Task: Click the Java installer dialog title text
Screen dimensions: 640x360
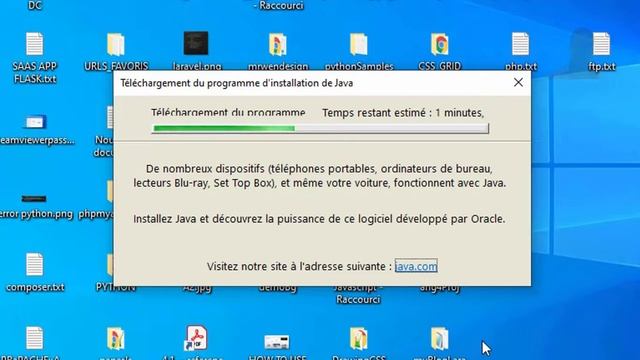Action: (x=237, y=83)
